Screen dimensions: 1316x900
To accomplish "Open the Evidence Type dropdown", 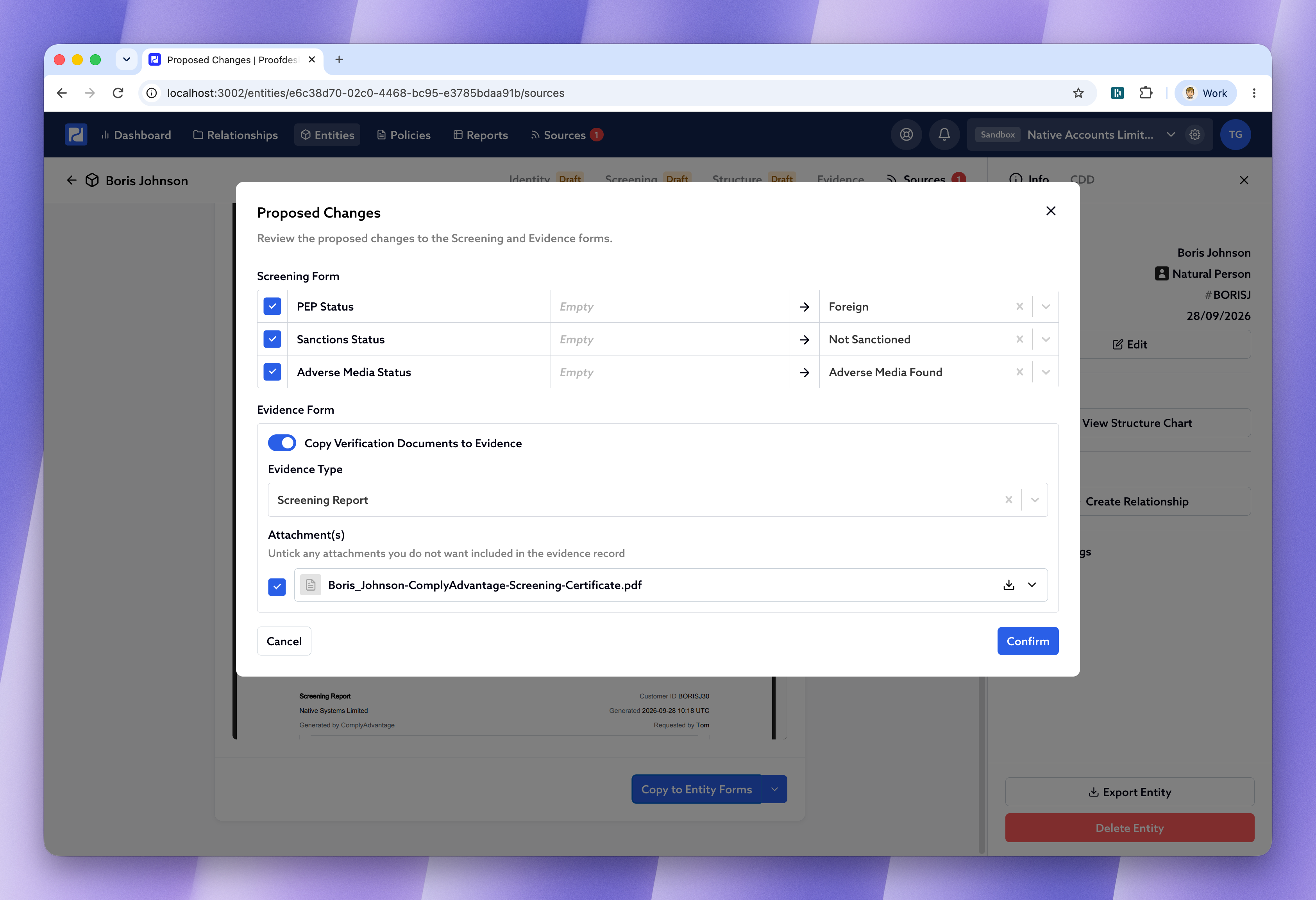I will 1035,500.
